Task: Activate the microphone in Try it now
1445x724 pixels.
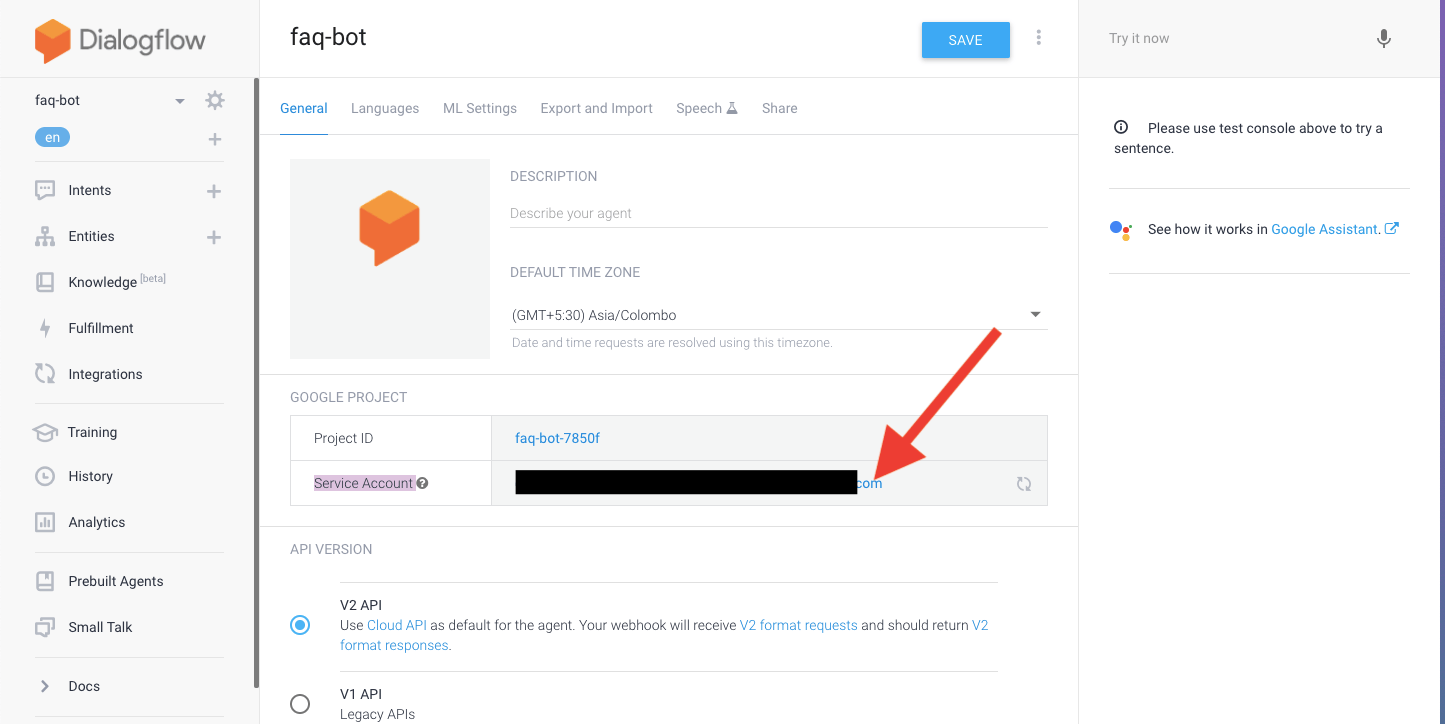Action: [1384, 39]
